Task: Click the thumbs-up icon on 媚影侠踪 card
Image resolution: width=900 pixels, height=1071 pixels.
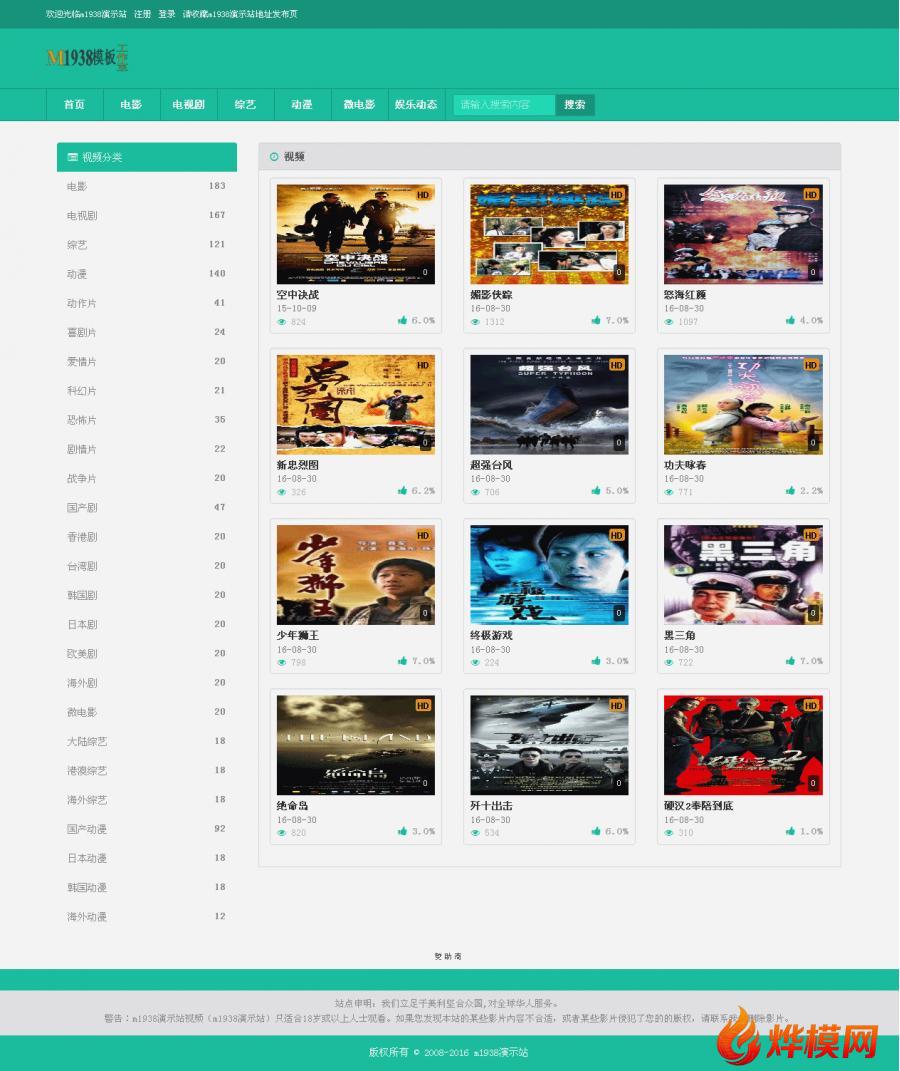Action: point(596,320)
